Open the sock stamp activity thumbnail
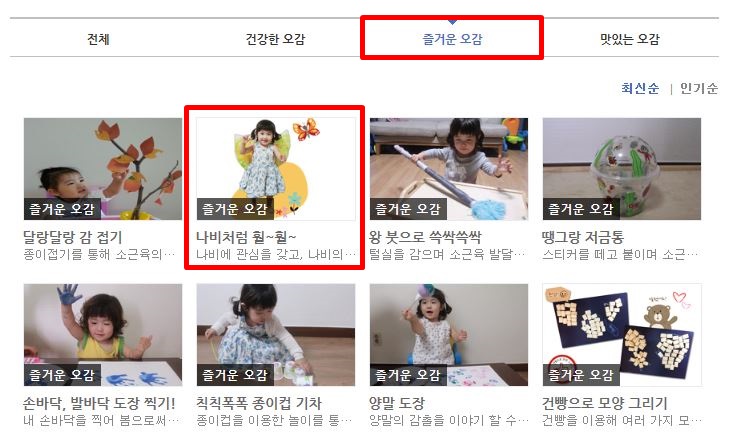 [449, 335]
